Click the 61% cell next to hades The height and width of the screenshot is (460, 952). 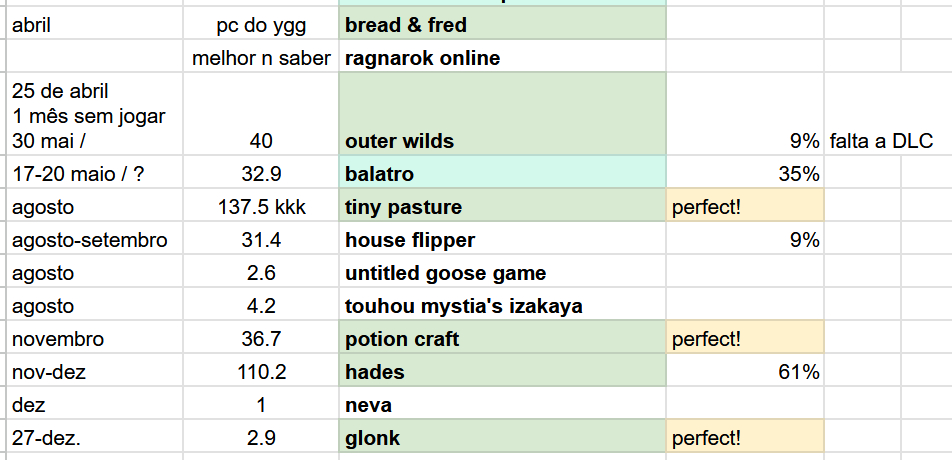tap(745, 372)
